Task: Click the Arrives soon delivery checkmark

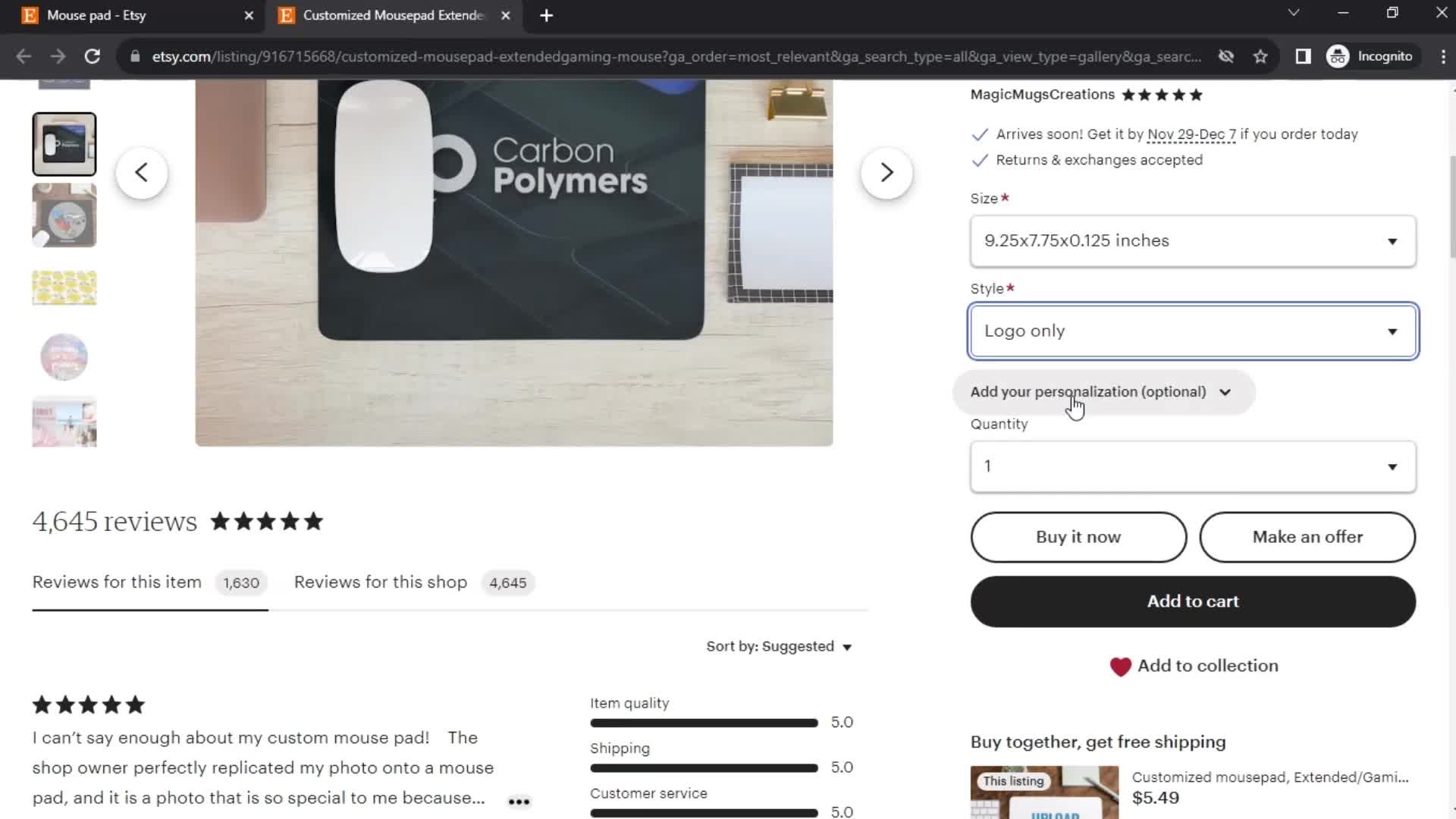Action: point(980,133)
